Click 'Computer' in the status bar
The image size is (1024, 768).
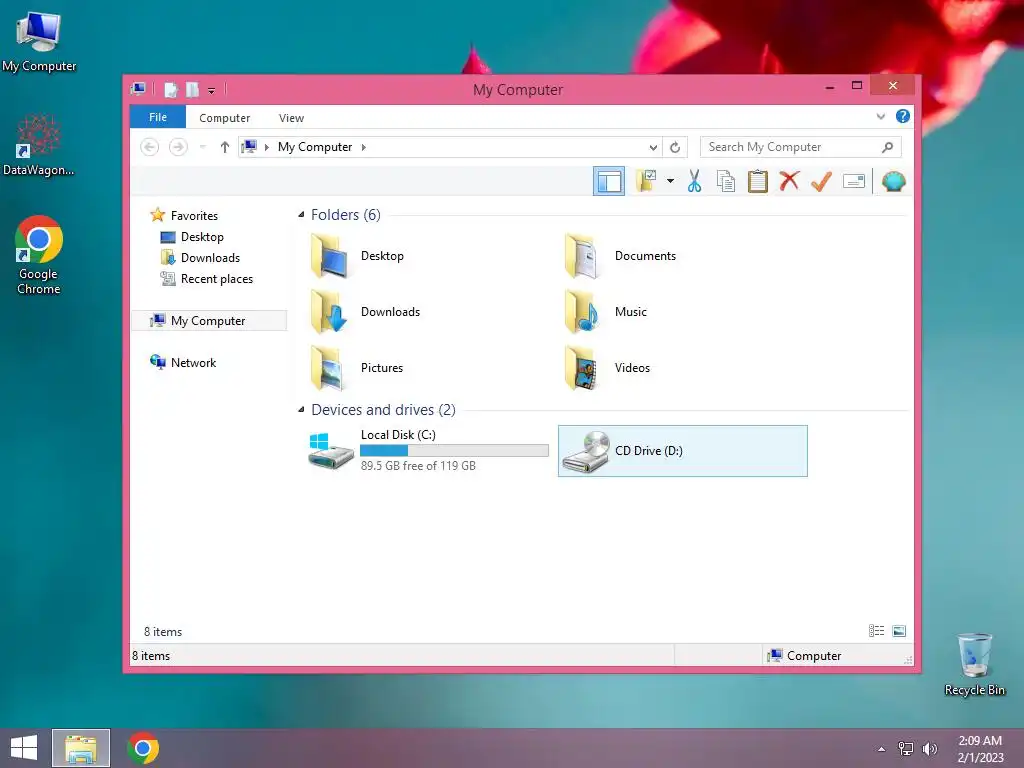(814, 656)
